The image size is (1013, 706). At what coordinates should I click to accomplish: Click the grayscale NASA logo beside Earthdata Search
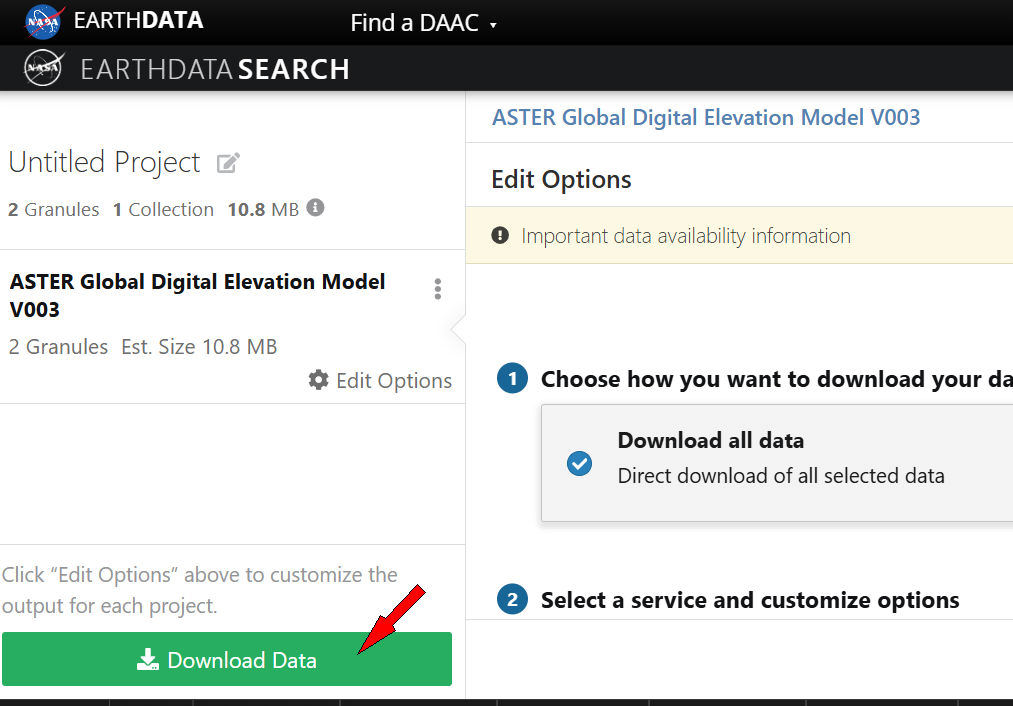coord(43,69)
